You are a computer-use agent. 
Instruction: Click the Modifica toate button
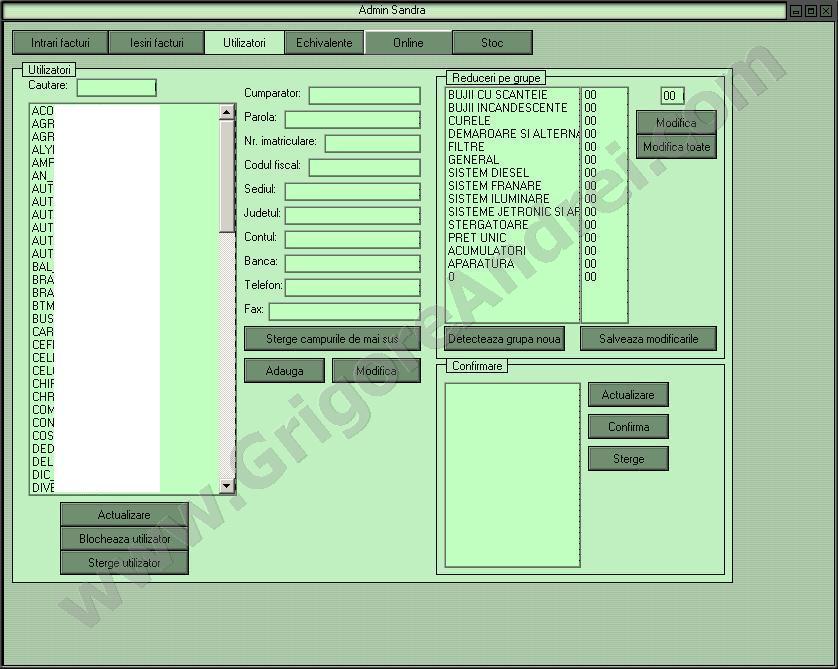(x=676, y=147)
